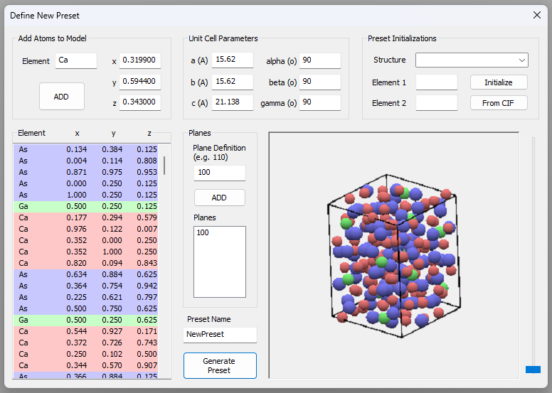This screenshot has width=552, height=393.
Task: Click the beta (o) angle field
Action: pos(320,81)
